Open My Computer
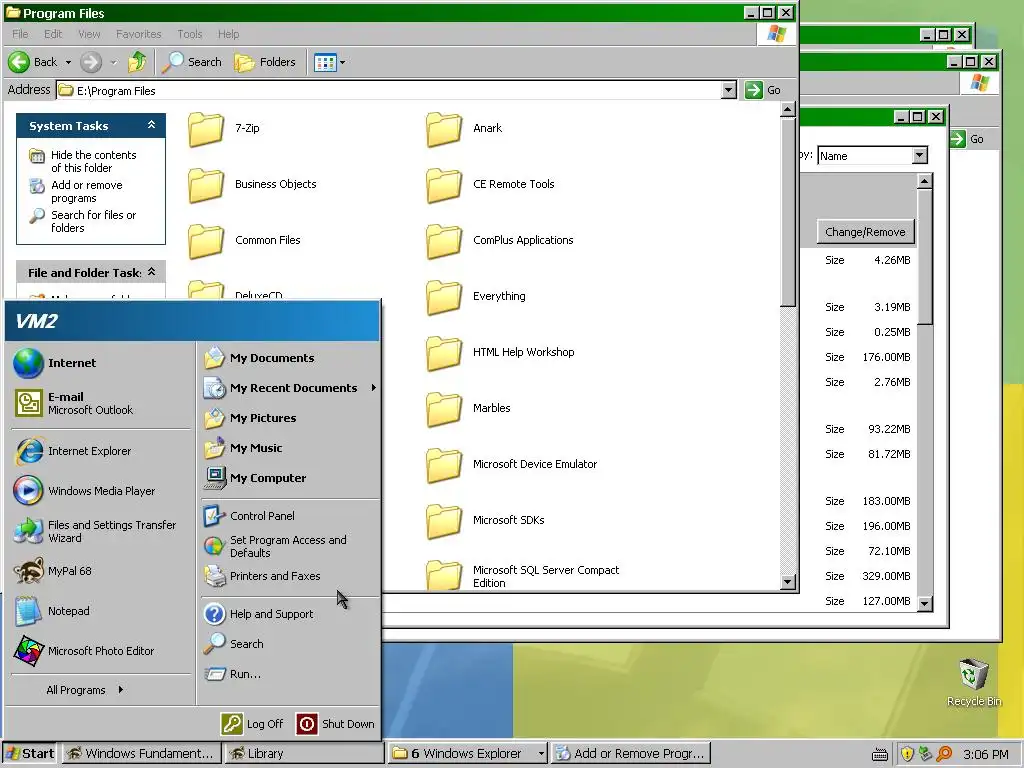 point(290,478)
